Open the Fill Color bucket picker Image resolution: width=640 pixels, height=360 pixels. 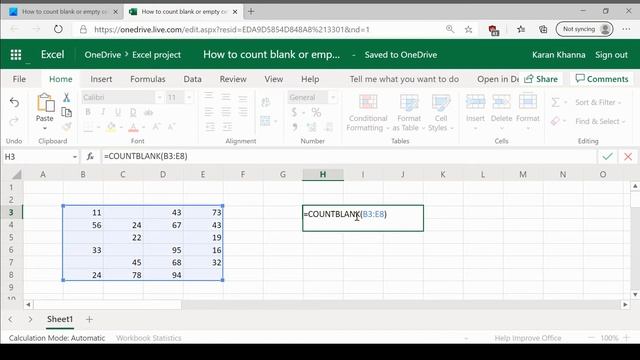click(x=111, y=127)
